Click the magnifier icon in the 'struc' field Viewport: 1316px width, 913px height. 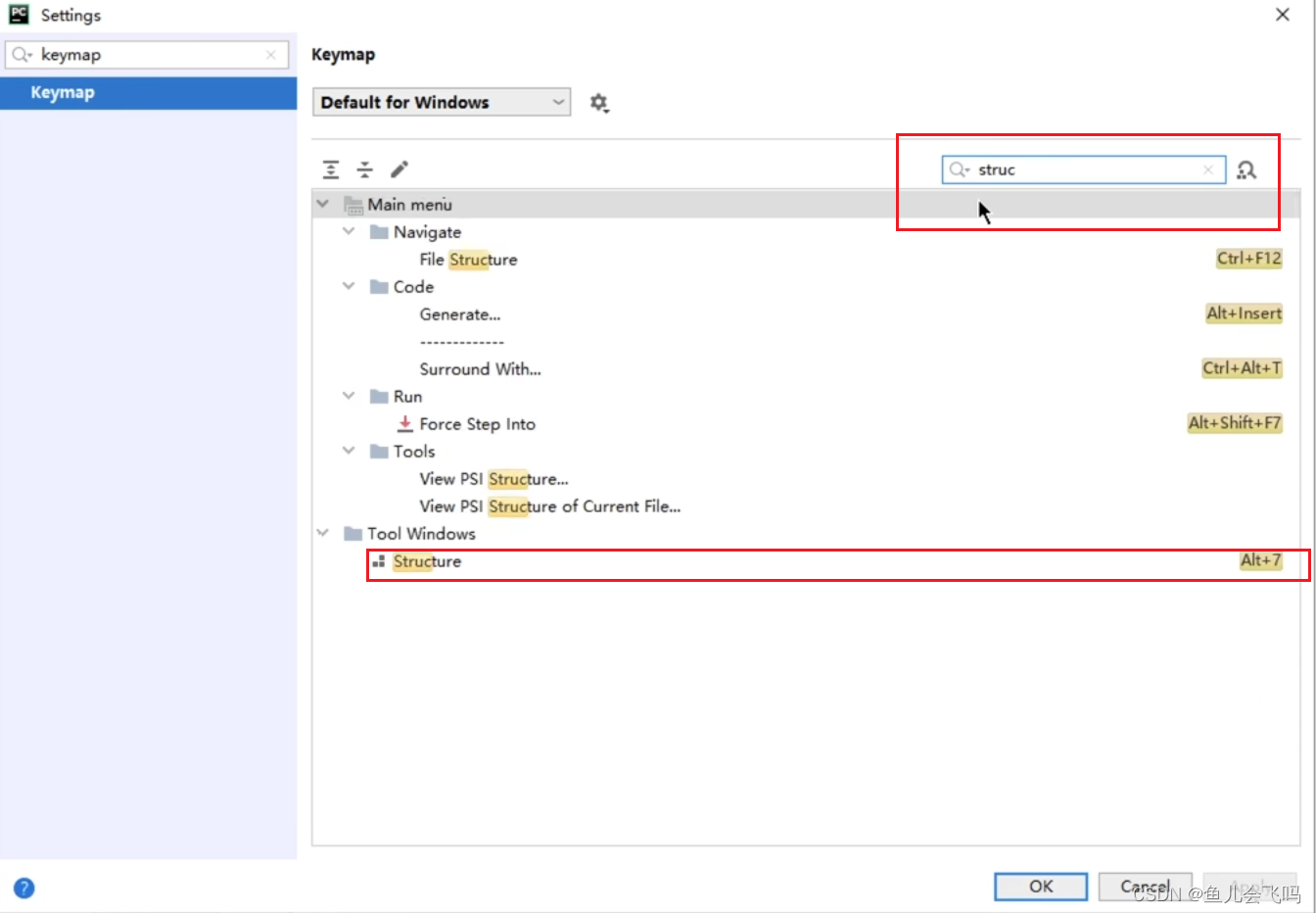click(x=959, y=169)
